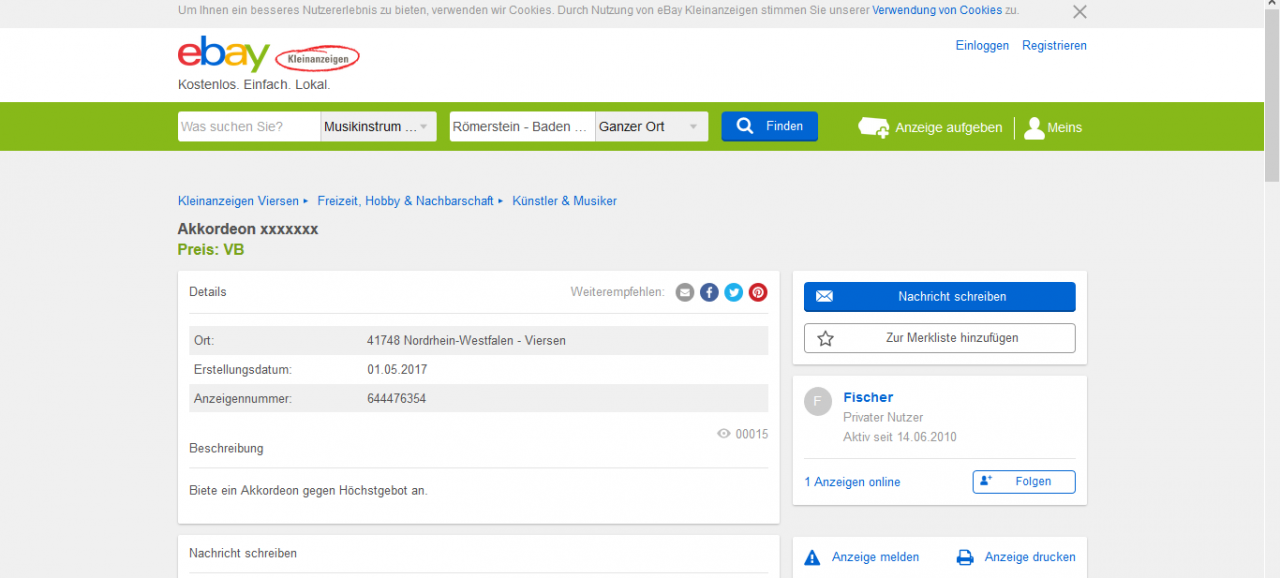This screenshot has width=1280, height=578.
Task: Open seller name Fischer
Action: [x=868, y=397]
